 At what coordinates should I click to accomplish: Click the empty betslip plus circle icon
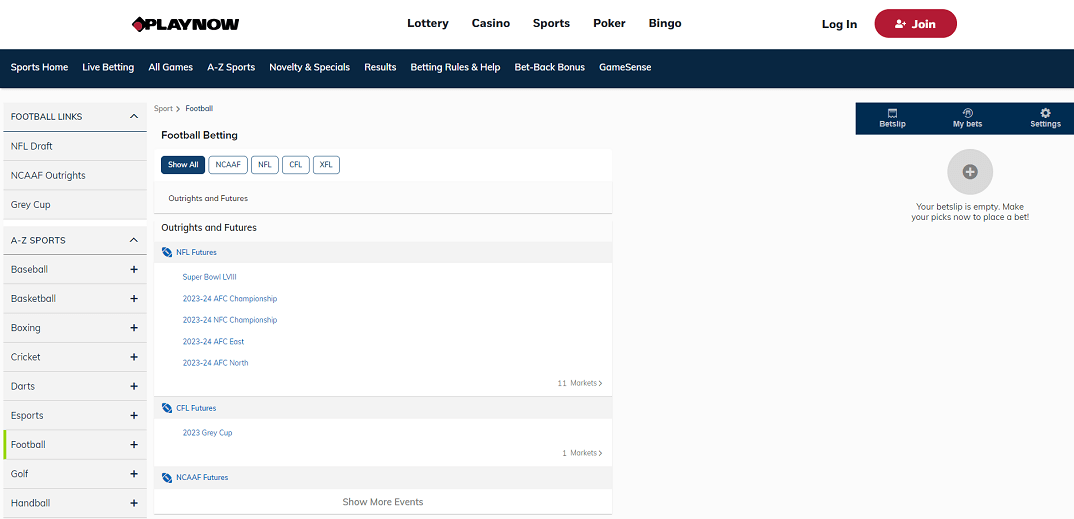click(x=969, y=172)
